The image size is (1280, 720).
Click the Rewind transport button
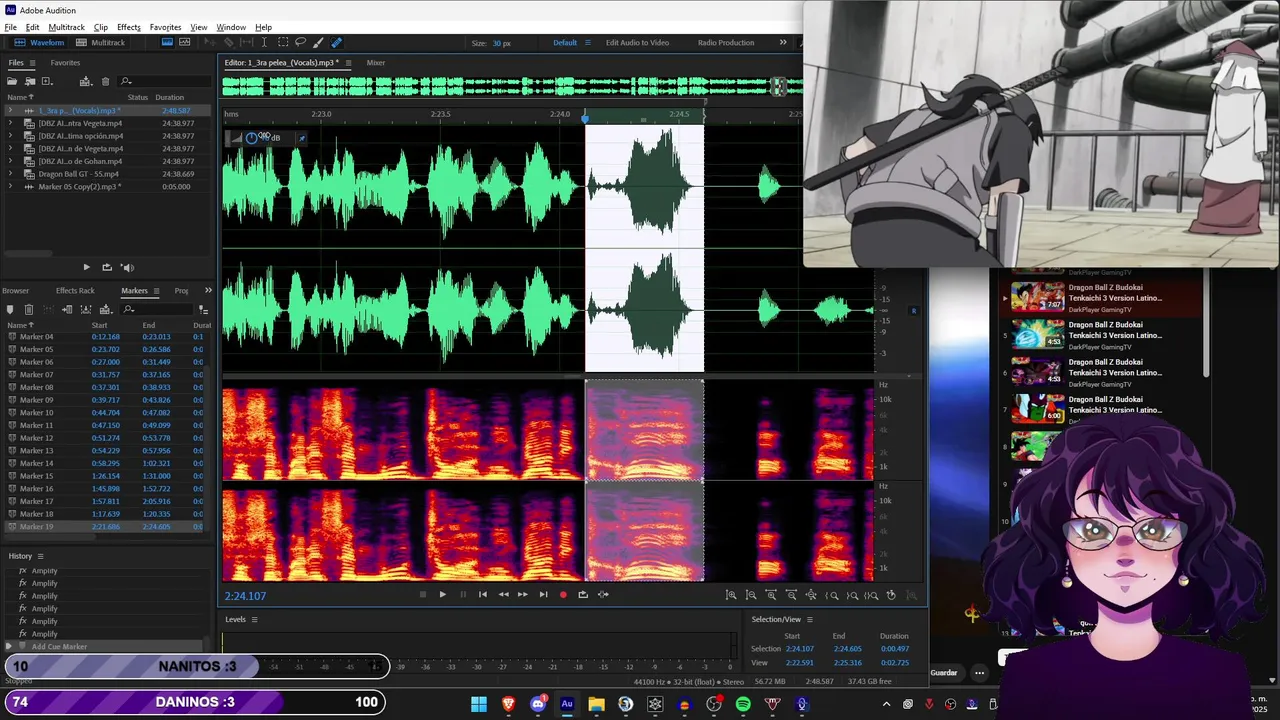tap(503, 594)
